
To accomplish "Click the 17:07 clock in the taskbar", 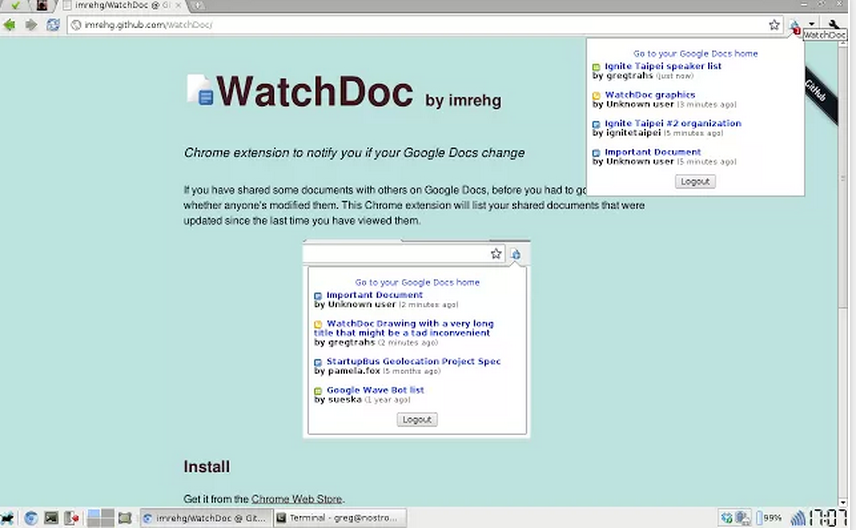I will pyautogui.click(x=828, y=518).
